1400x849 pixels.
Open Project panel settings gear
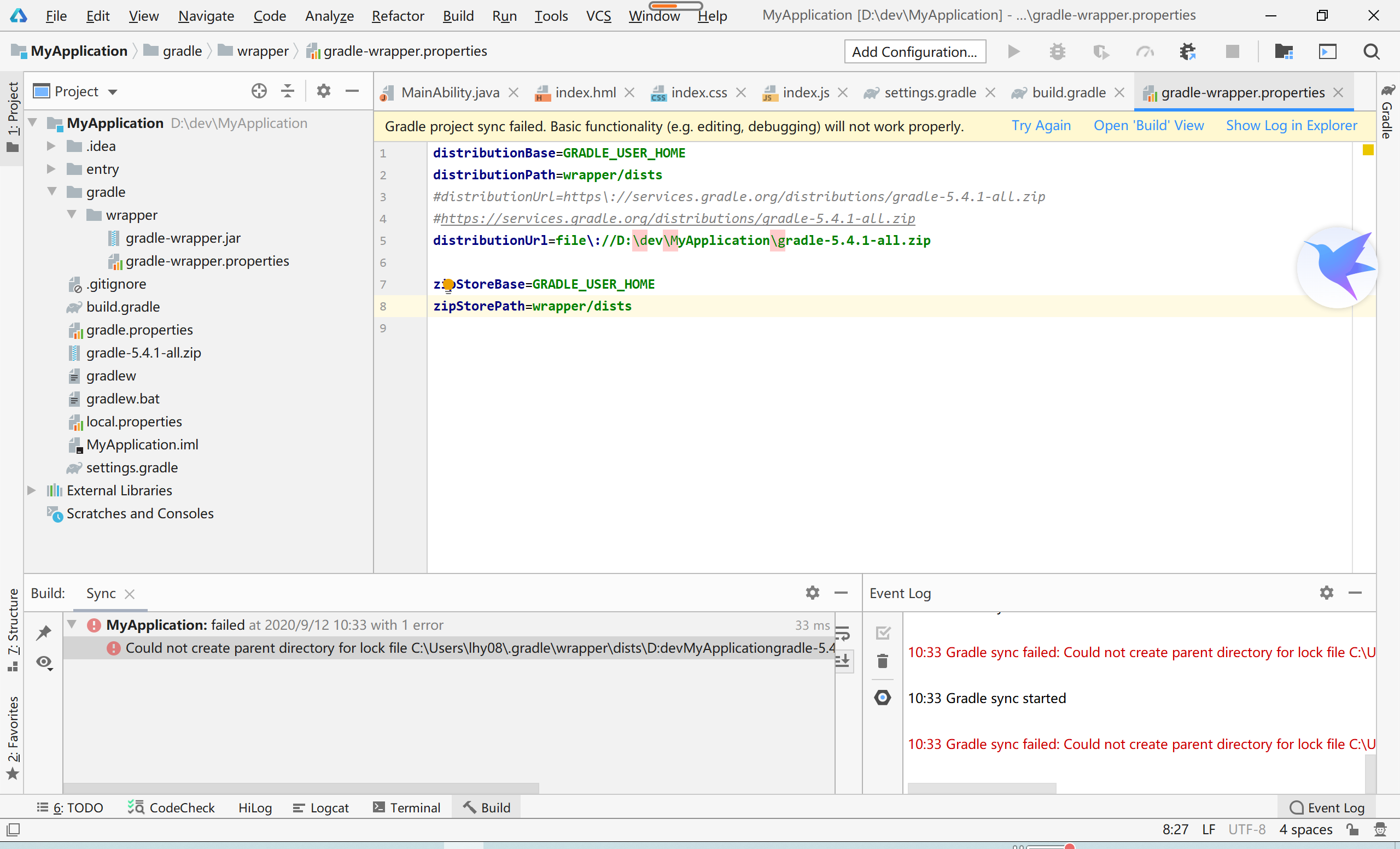pos(323,91)
